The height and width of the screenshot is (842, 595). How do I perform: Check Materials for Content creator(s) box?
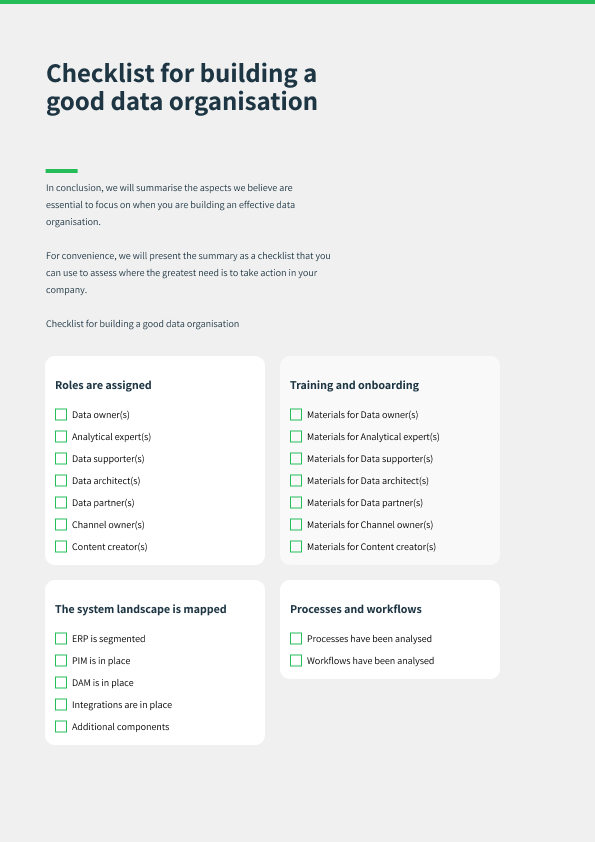coord(296,547)
